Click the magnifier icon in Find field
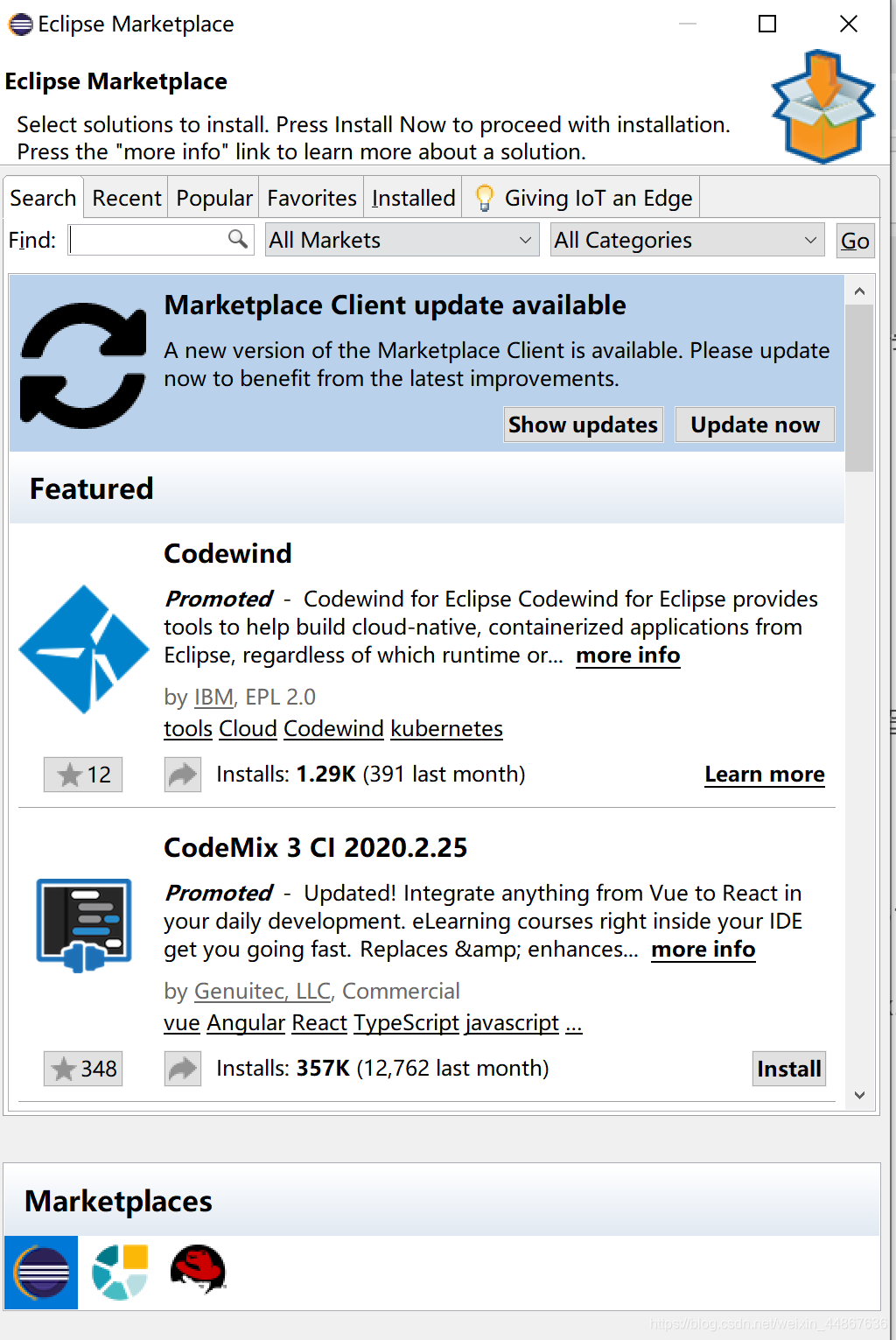896x1340 pixels. [237, 239]
